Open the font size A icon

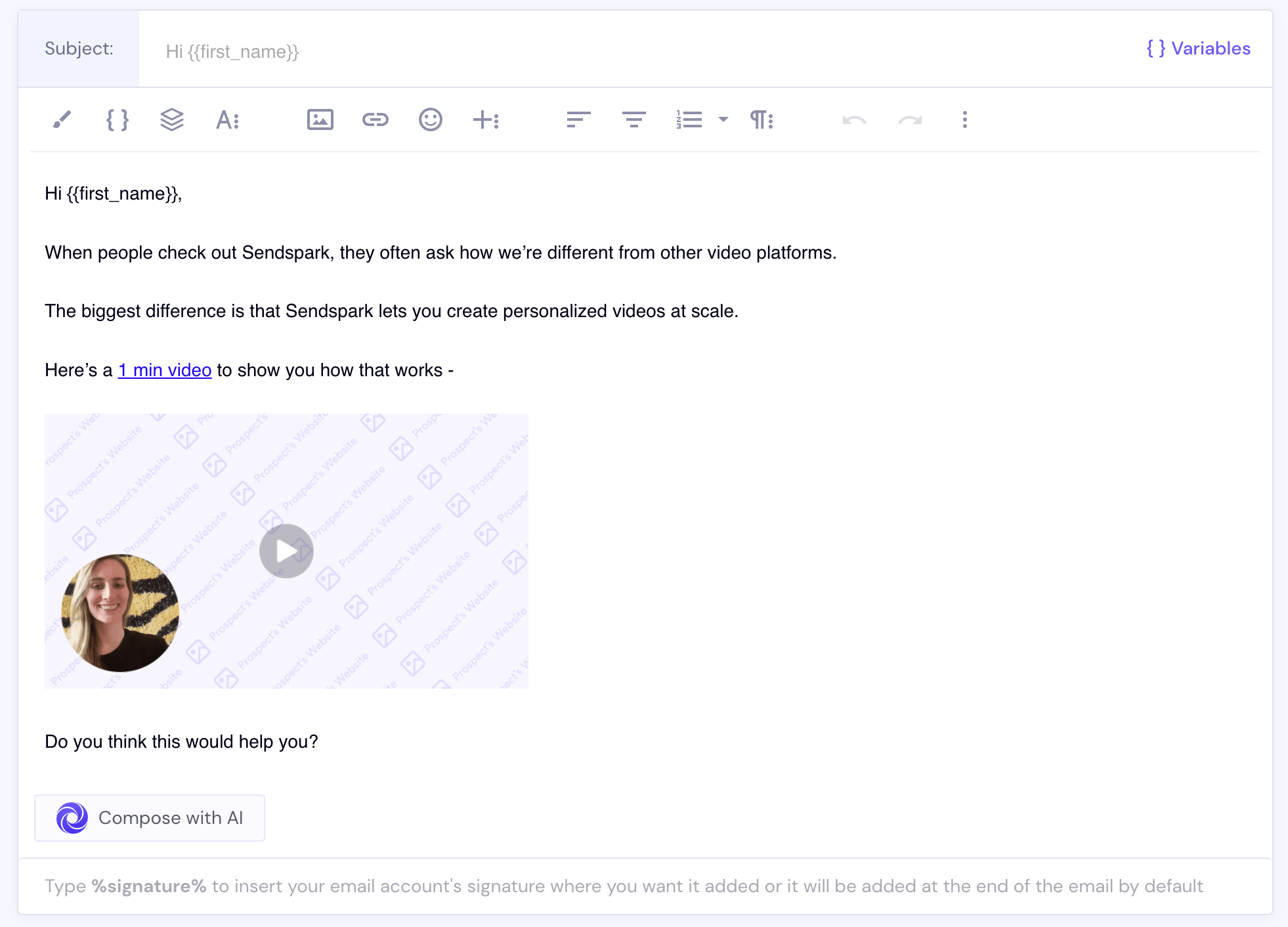227,119
